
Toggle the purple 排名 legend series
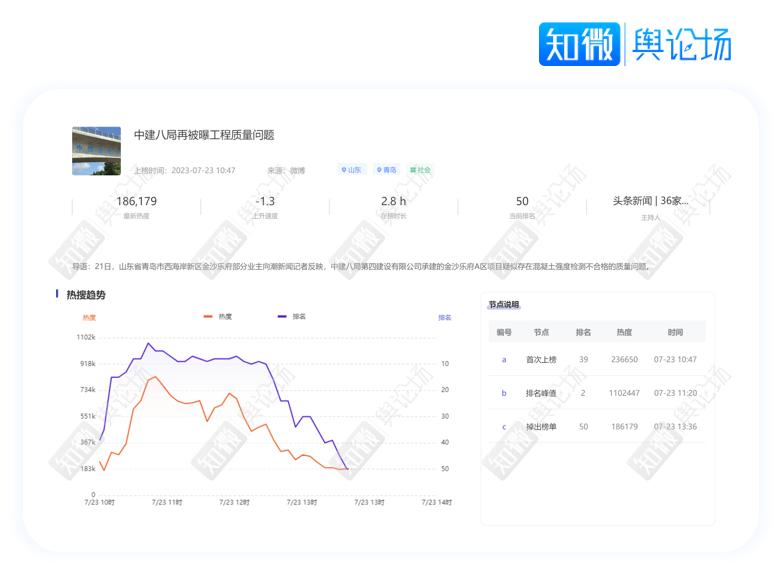tap(291, 316)
